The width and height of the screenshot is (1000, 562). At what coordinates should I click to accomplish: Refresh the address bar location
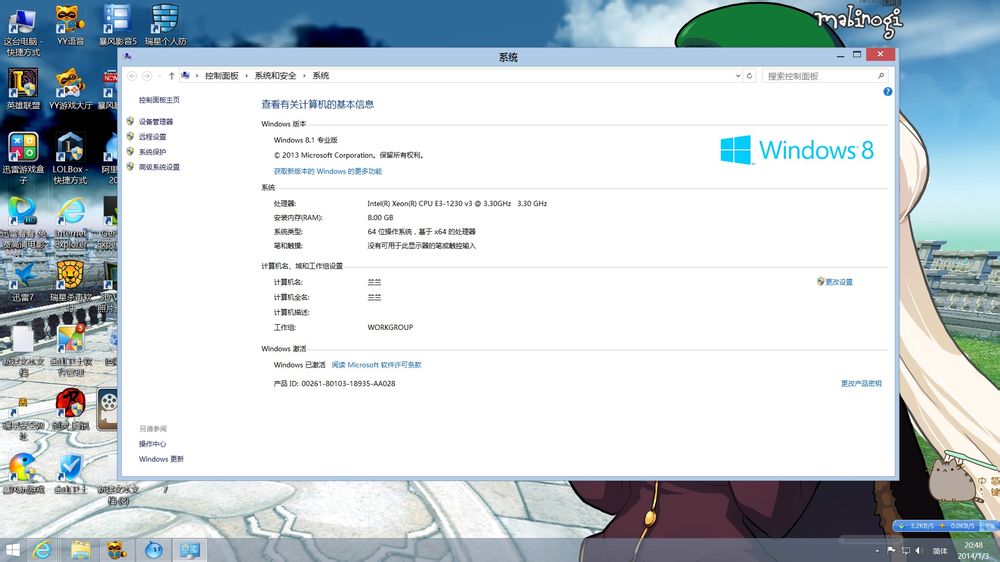coord(749,76)
